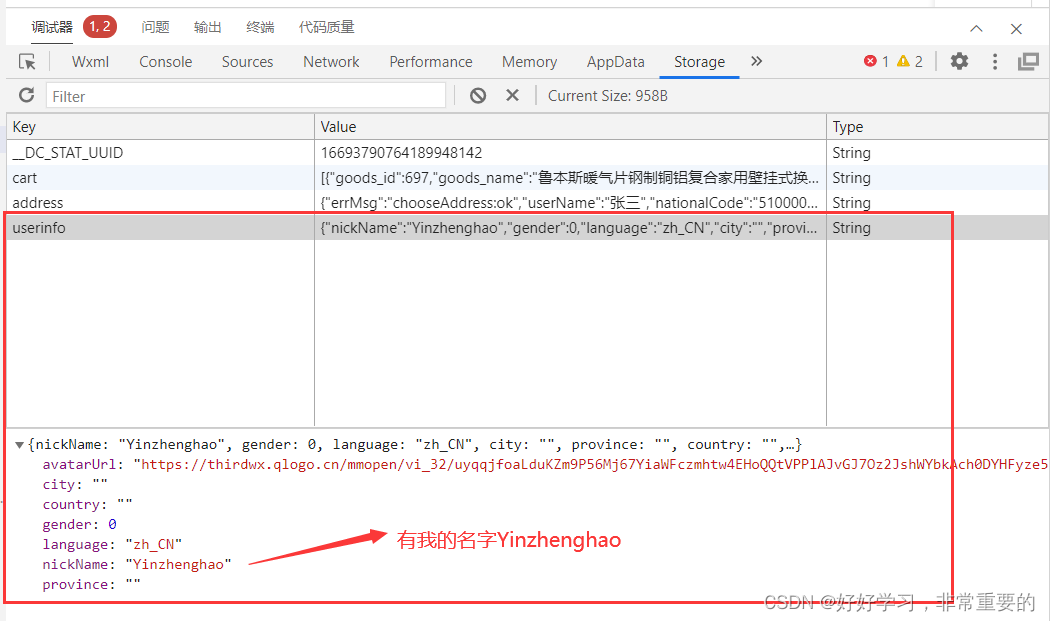Click the dock position icon

click(x=1028, y=61)
